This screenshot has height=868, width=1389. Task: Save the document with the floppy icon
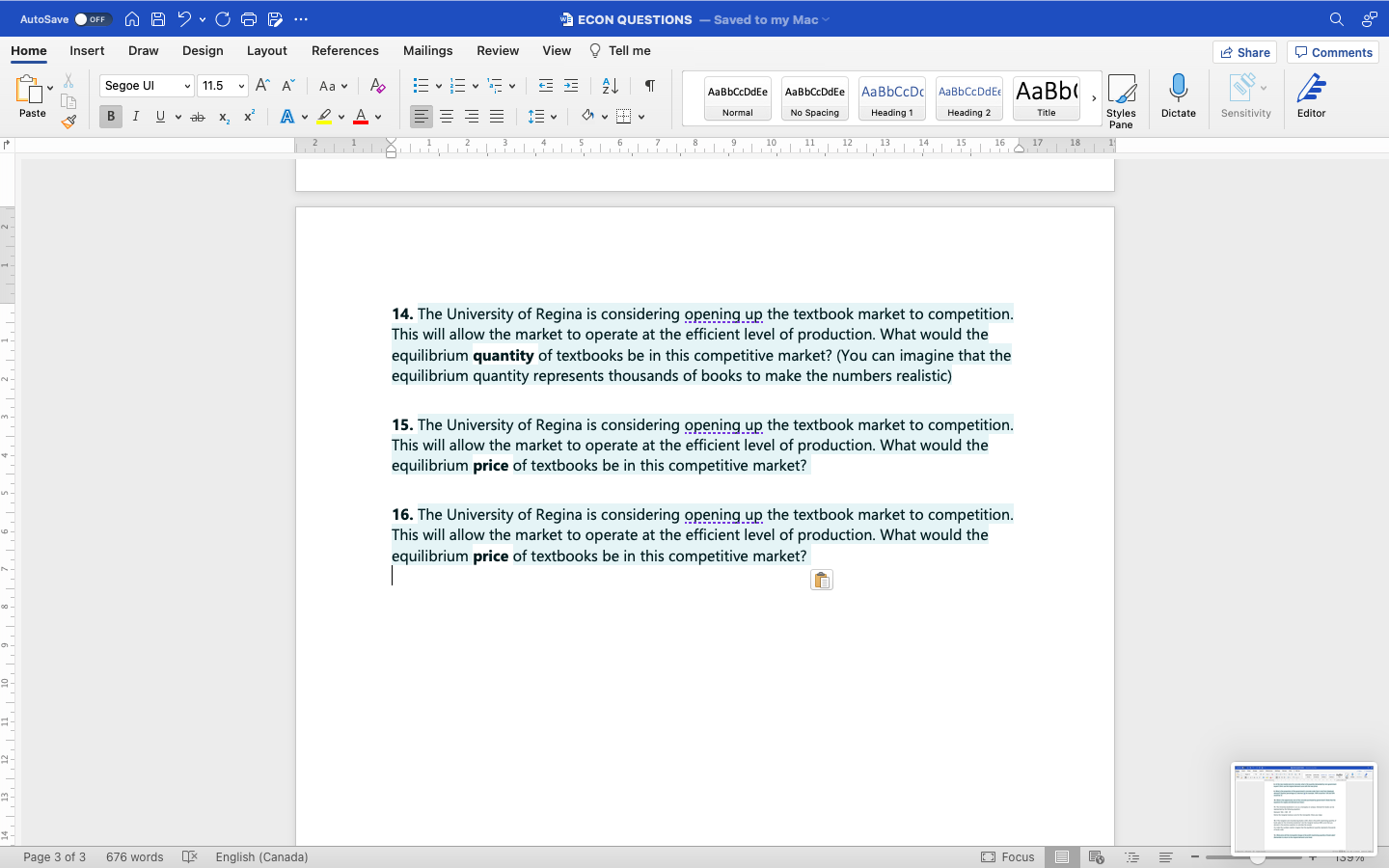[x=158, y=19]
